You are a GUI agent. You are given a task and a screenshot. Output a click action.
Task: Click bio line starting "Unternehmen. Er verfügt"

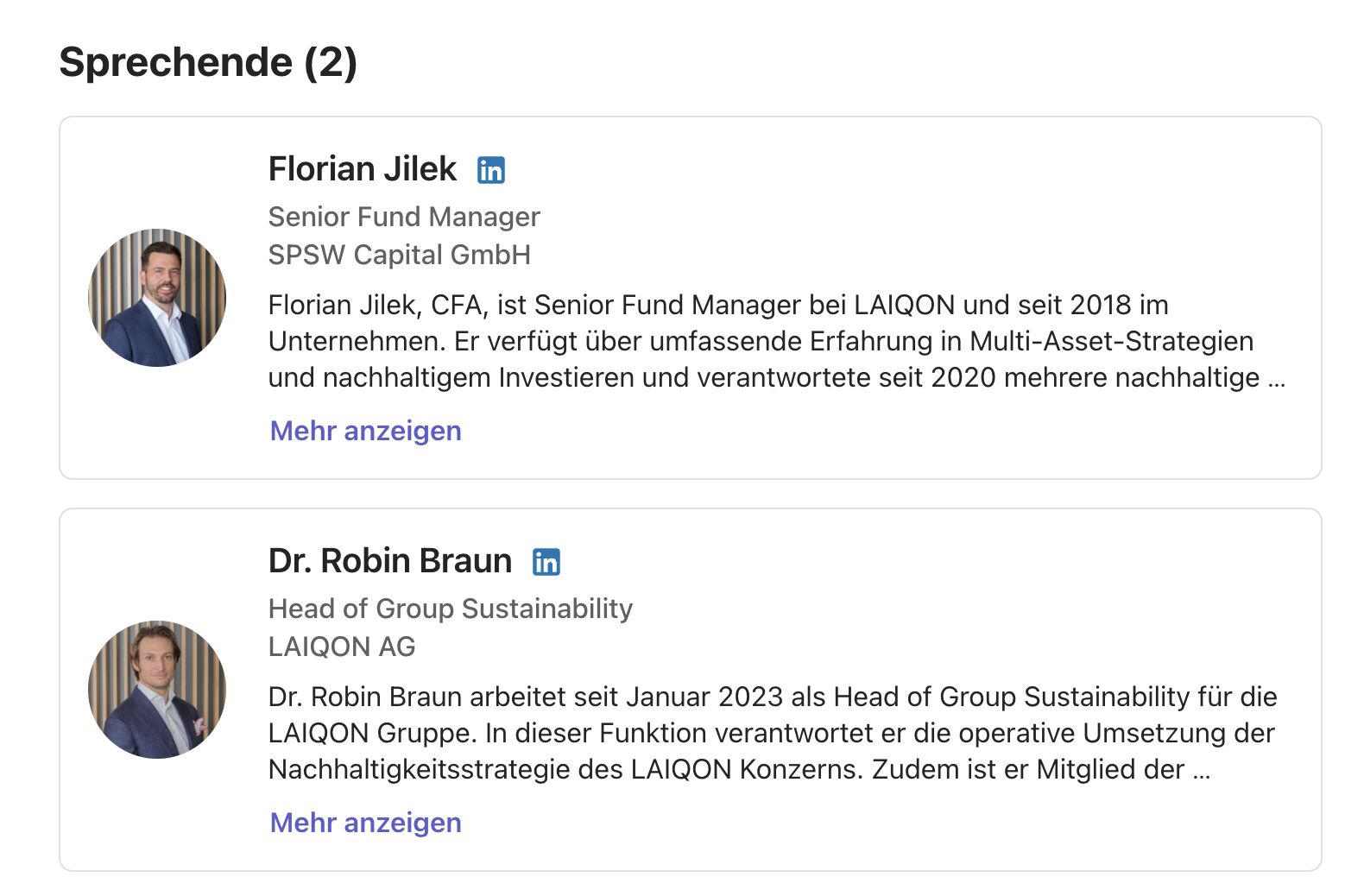tap(761, 341)
